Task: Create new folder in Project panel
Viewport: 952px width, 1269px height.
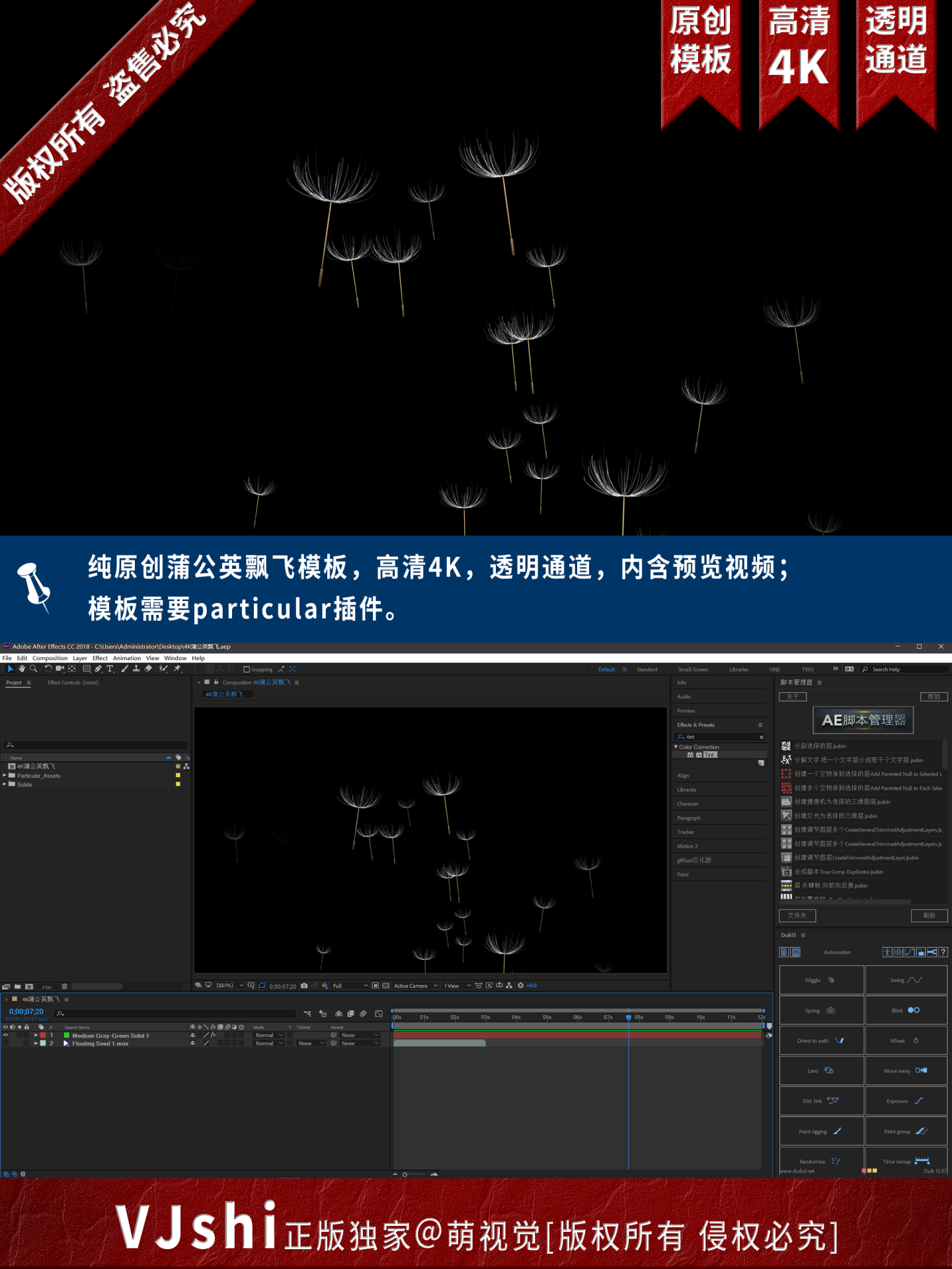Action: [18, 986]
